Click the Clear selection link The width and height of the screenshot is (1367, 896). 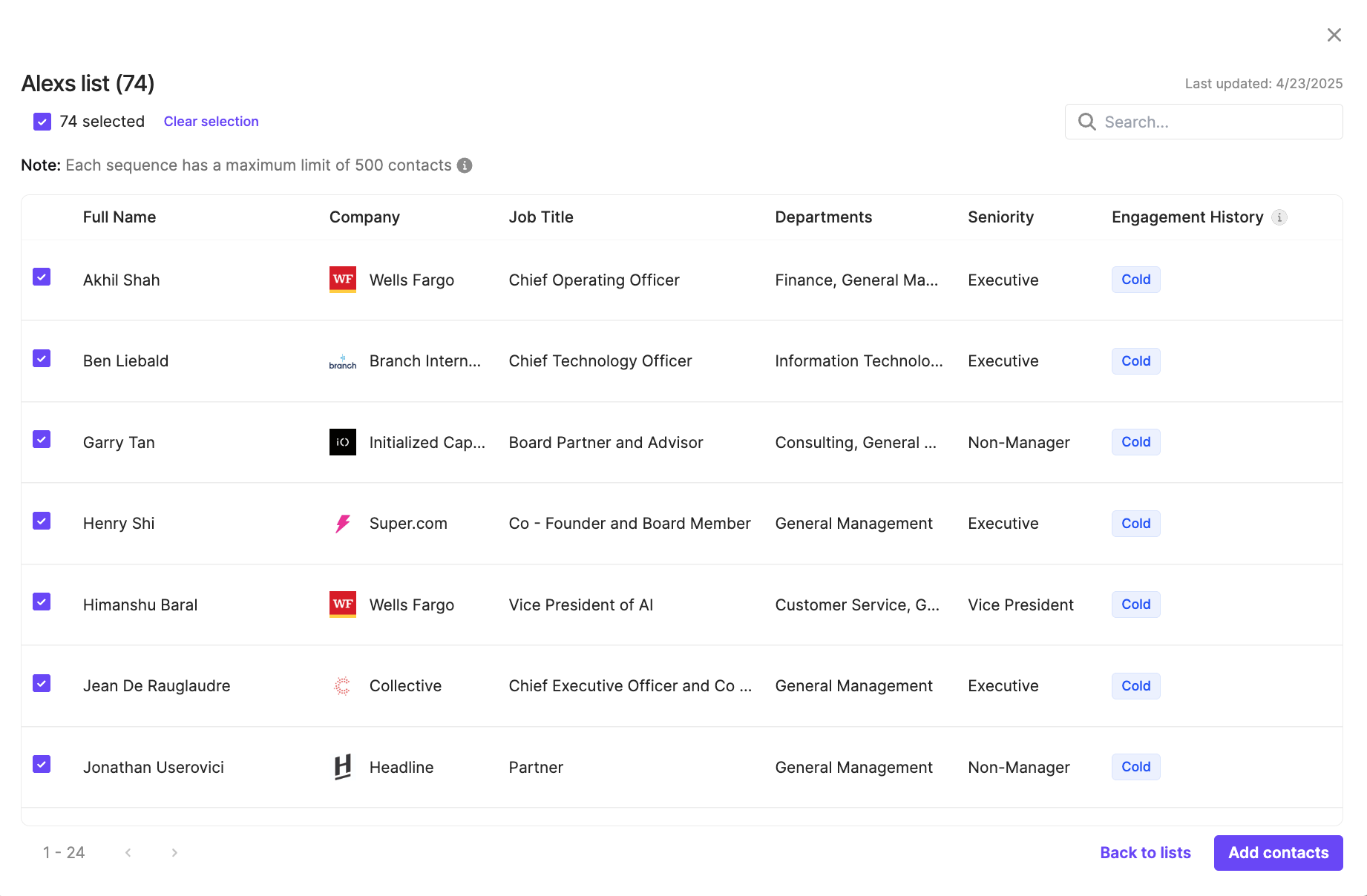(212, 122)
